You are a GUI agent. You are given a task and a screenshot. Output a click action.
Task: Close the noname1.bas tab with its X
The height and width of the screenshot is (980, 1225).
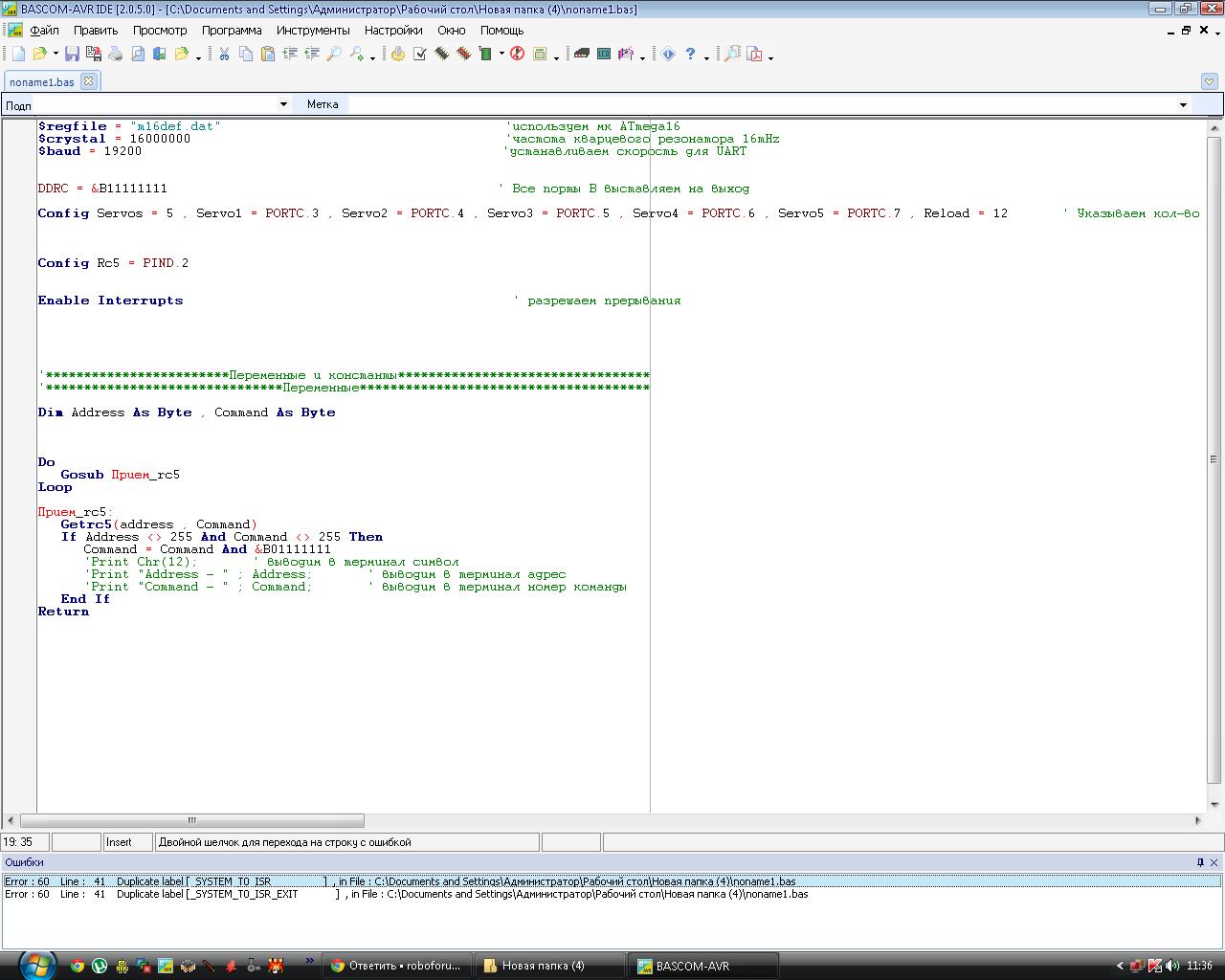pos(88,81)
